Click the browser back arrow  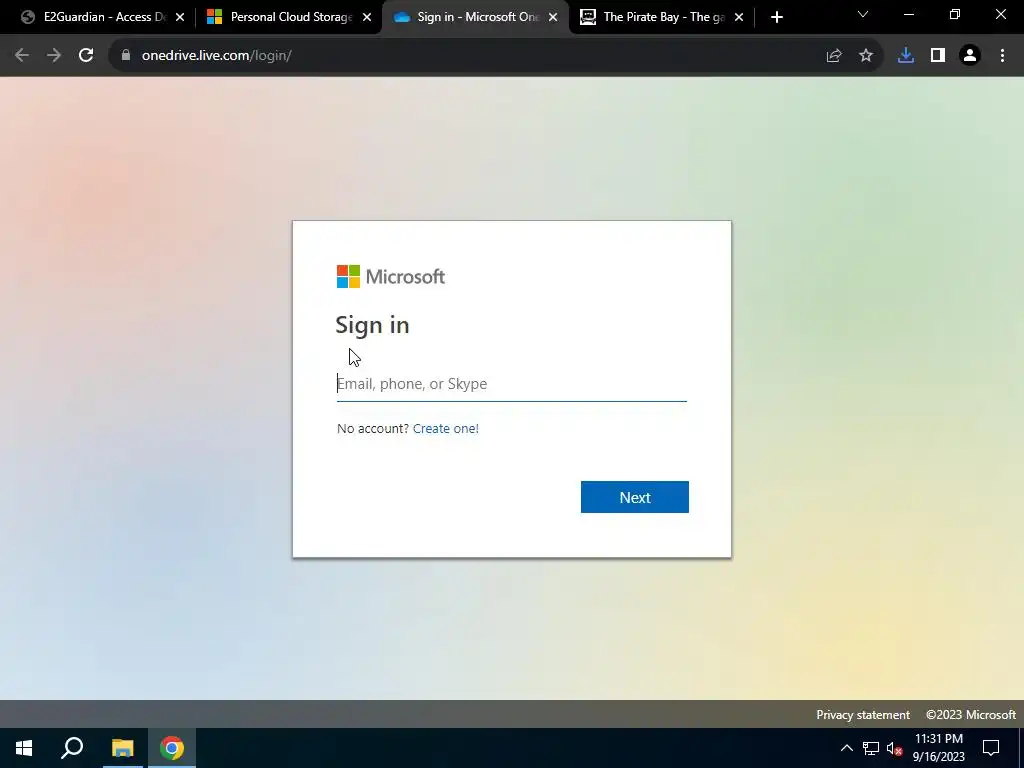tap(22, 56)
